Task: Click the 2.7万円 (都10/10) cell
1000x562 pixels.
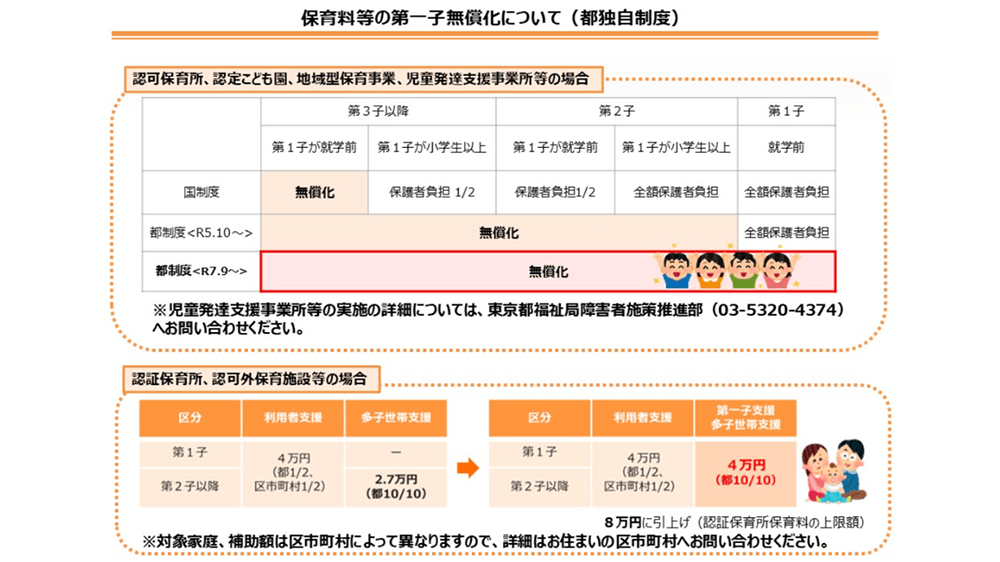Action: pos(396,487)
